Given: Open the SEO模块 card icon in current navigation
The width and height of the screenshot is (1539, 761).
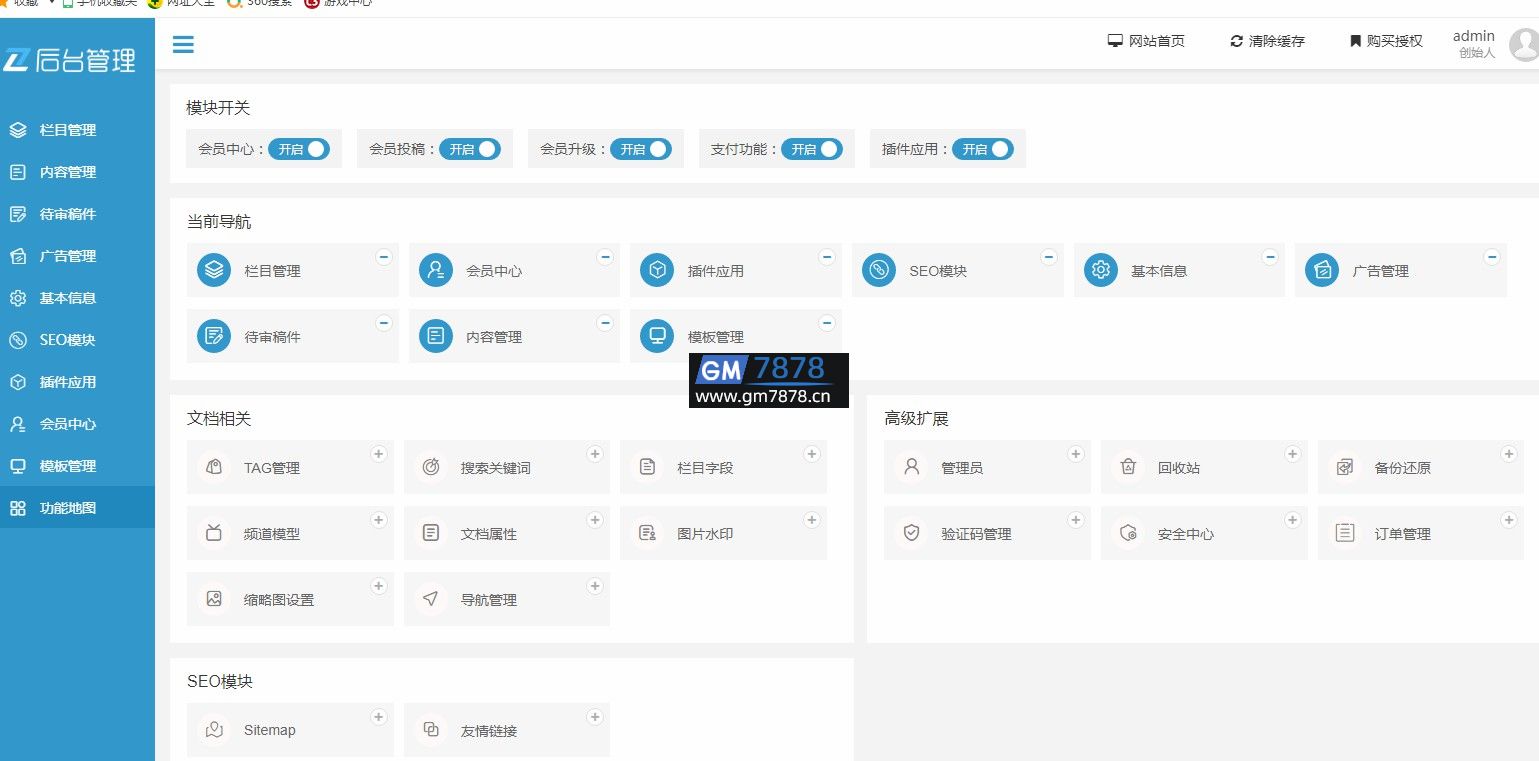Looking at the screenshot, I should point(879,270).
